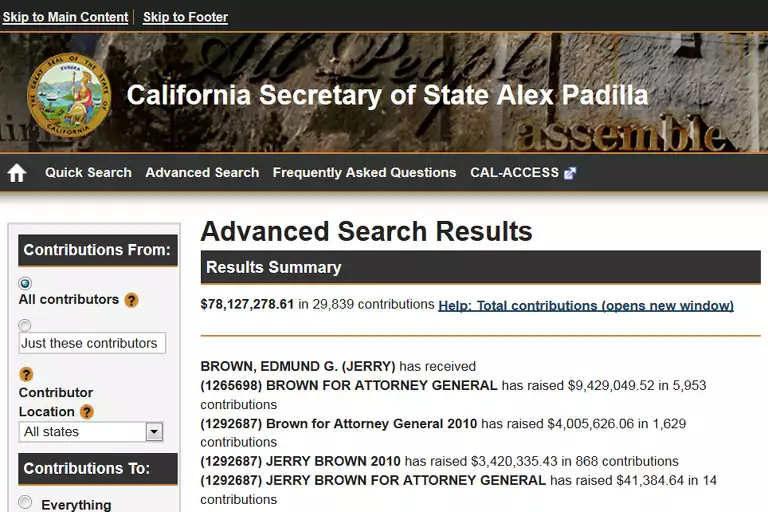Screen dimensions: 768x512
Task: Click the Just these contributors text field
Action: 92,343
